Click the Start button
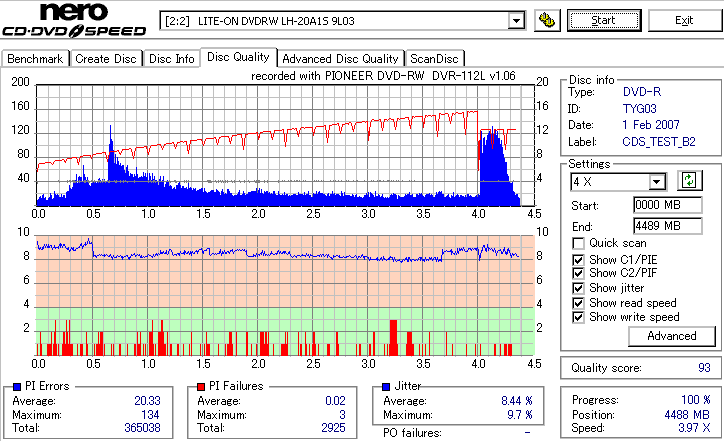Screen dimensions: 724x441 point(604,20)
